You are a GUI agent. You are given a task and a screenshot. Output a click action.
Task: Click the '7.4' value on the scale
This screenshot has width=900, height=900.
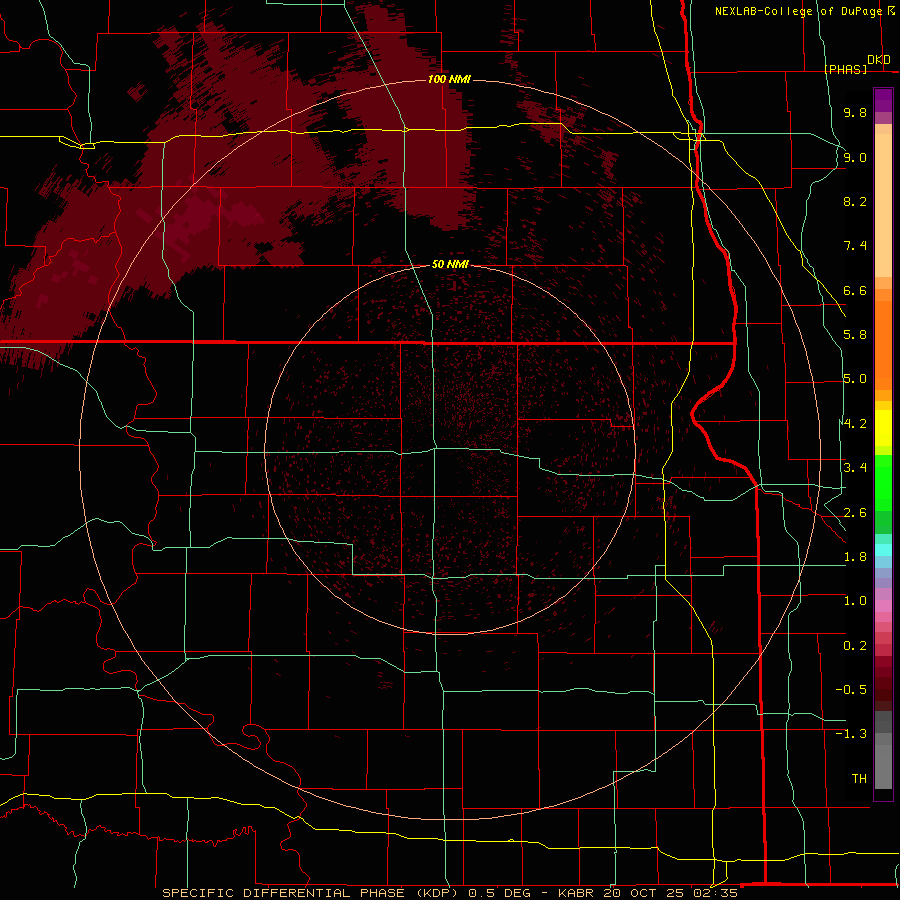coord(855,246)
